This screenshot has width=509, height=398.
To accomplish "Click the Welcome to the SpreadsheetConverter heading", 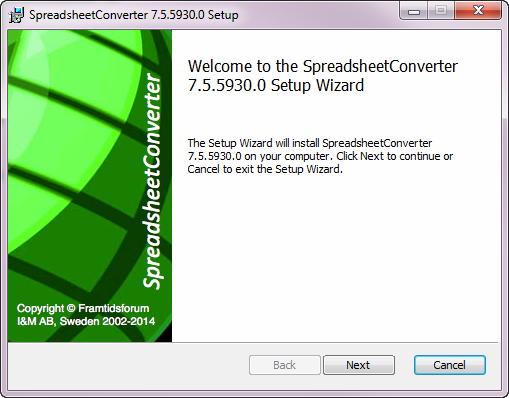I will click(x=323, y=66).
